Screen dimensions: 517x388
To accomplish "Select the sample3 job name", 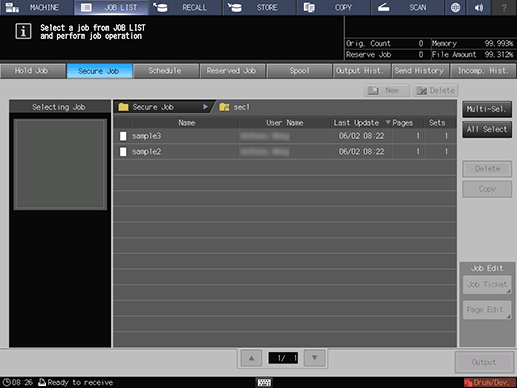I will (146, 136).
